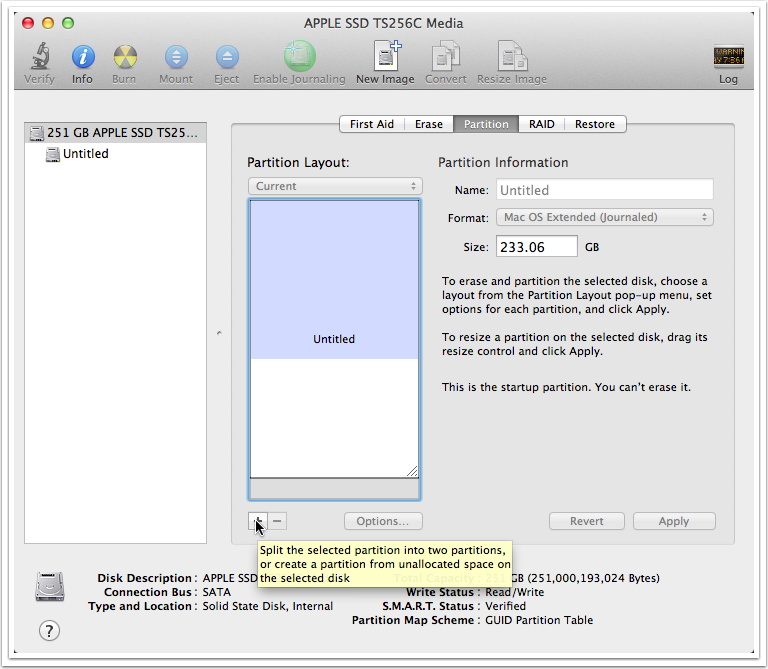The image size is (768, 669).
Task: Click the GUID Partition Table text
Action: click(539, 620)
